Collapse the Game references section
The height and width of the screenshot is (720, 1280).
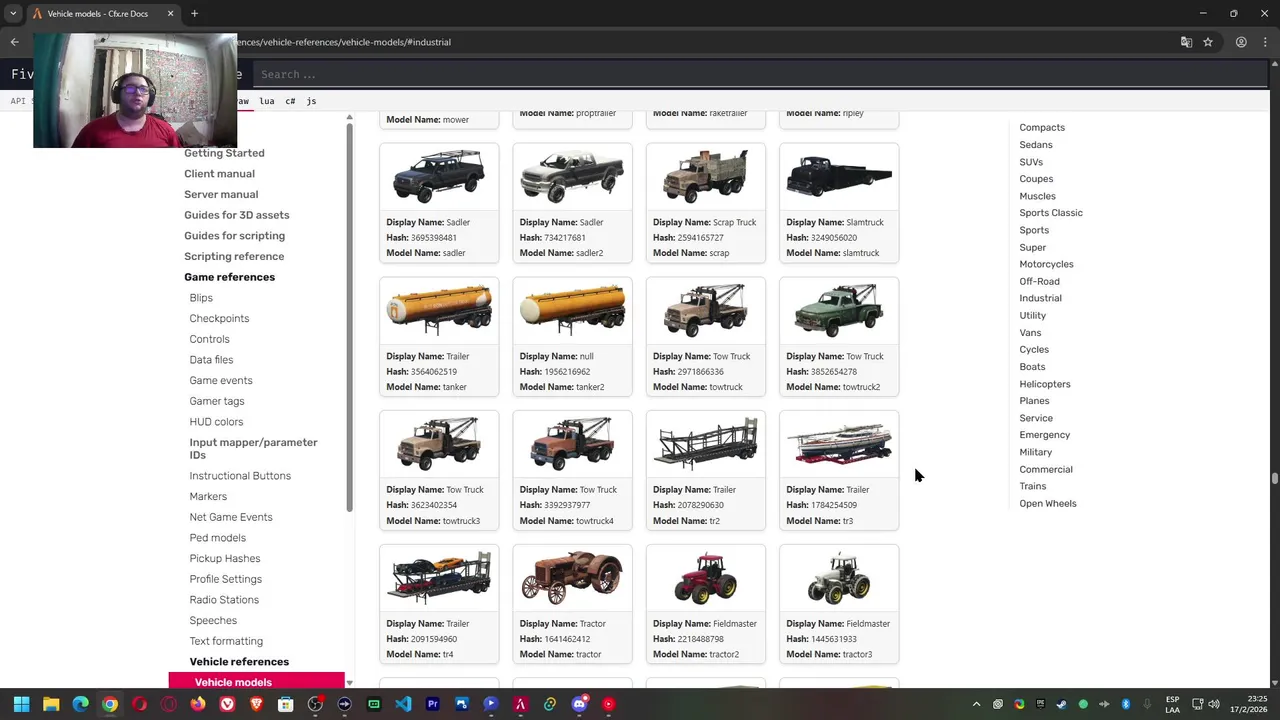(x=229, y=277)
